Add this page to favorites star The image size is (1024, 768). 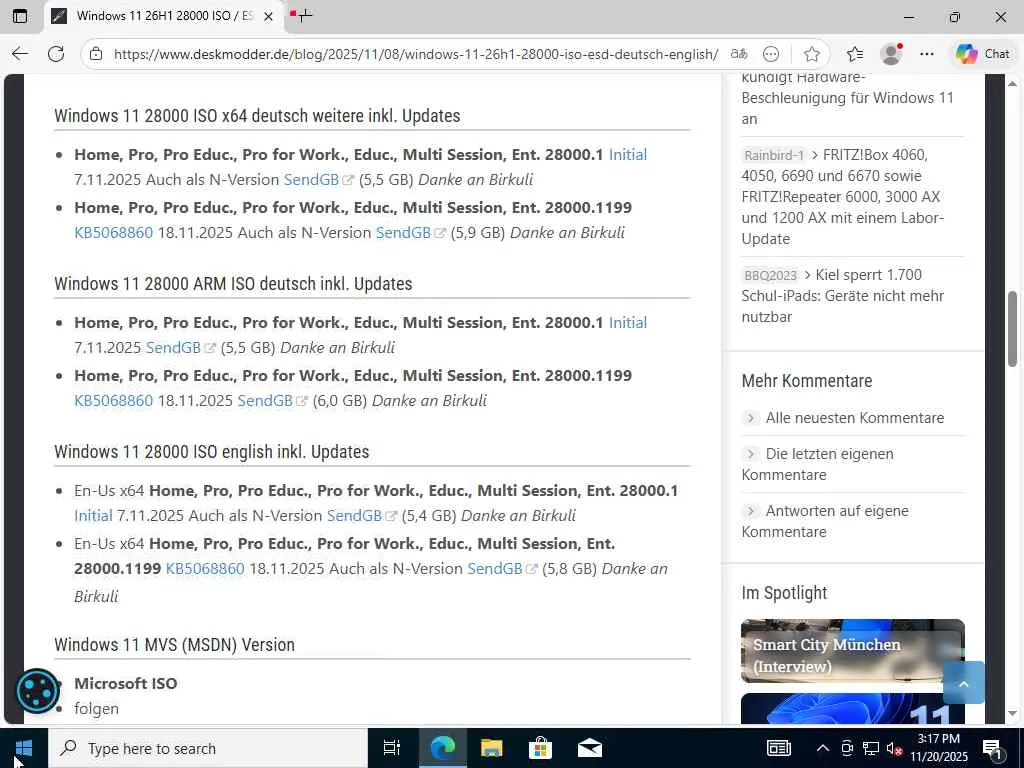pyautogui.click(x=812, y=54)
